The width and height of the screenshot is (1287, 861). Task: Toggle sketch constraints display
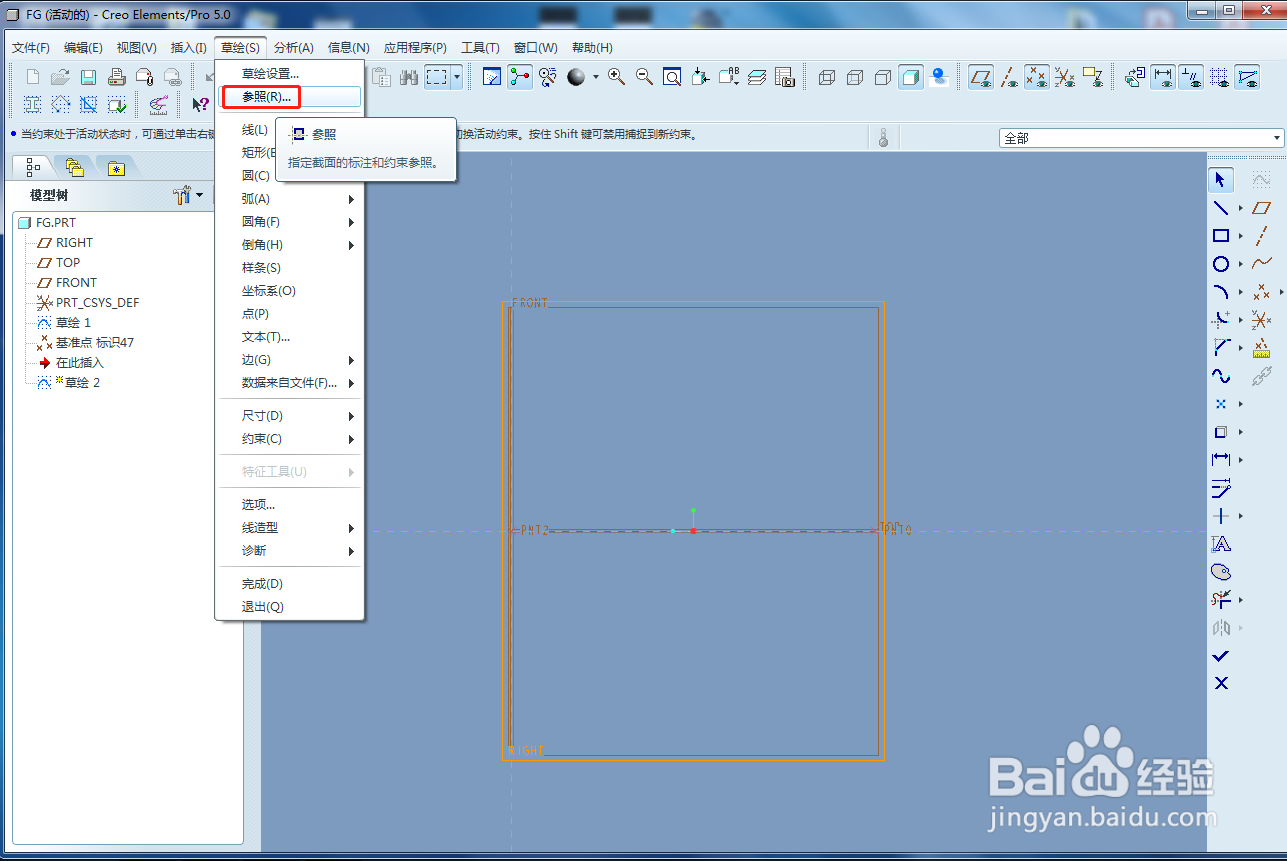[x=1191, y=77]
